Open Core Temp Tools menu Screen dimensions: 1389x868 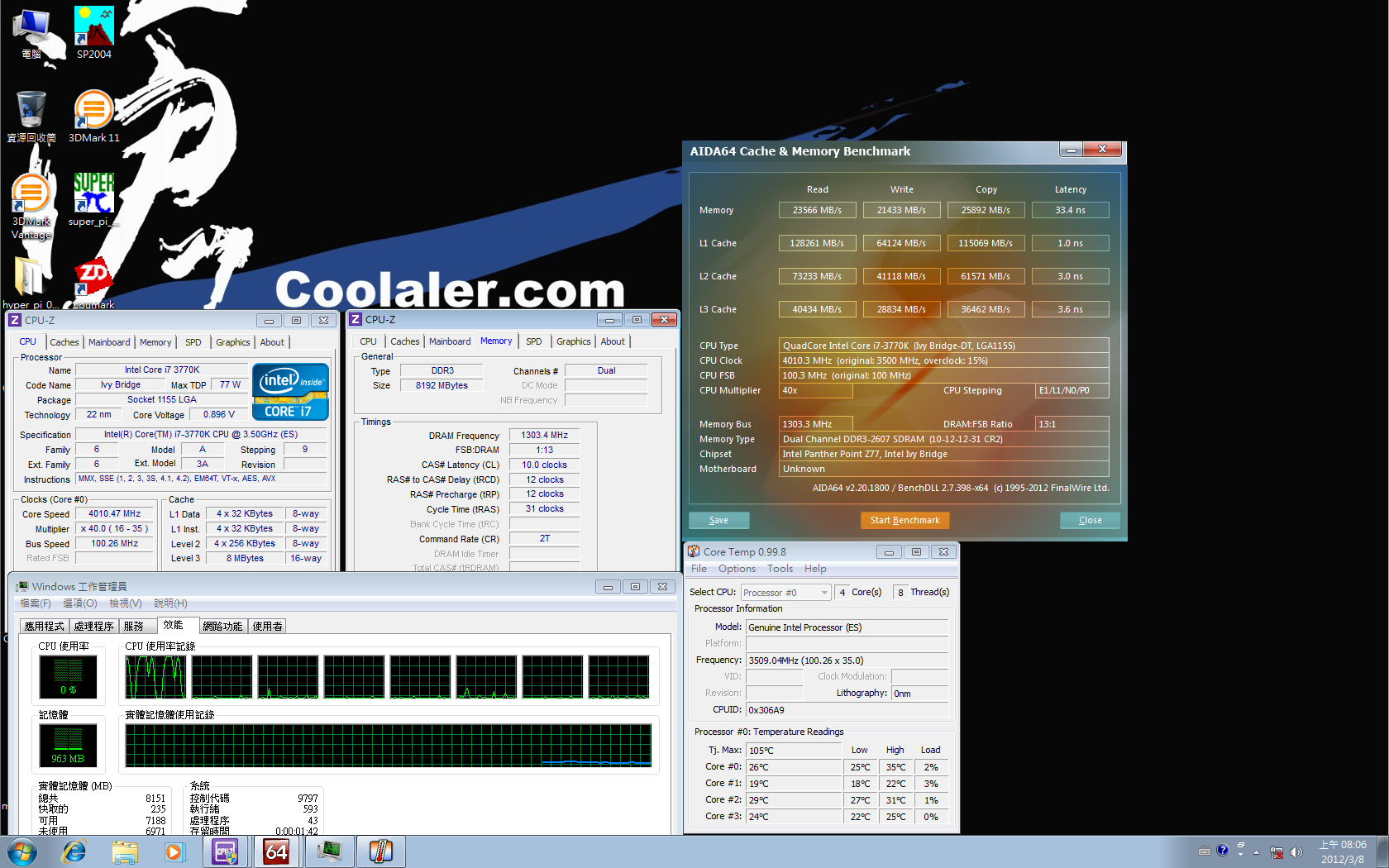point(780,569)
